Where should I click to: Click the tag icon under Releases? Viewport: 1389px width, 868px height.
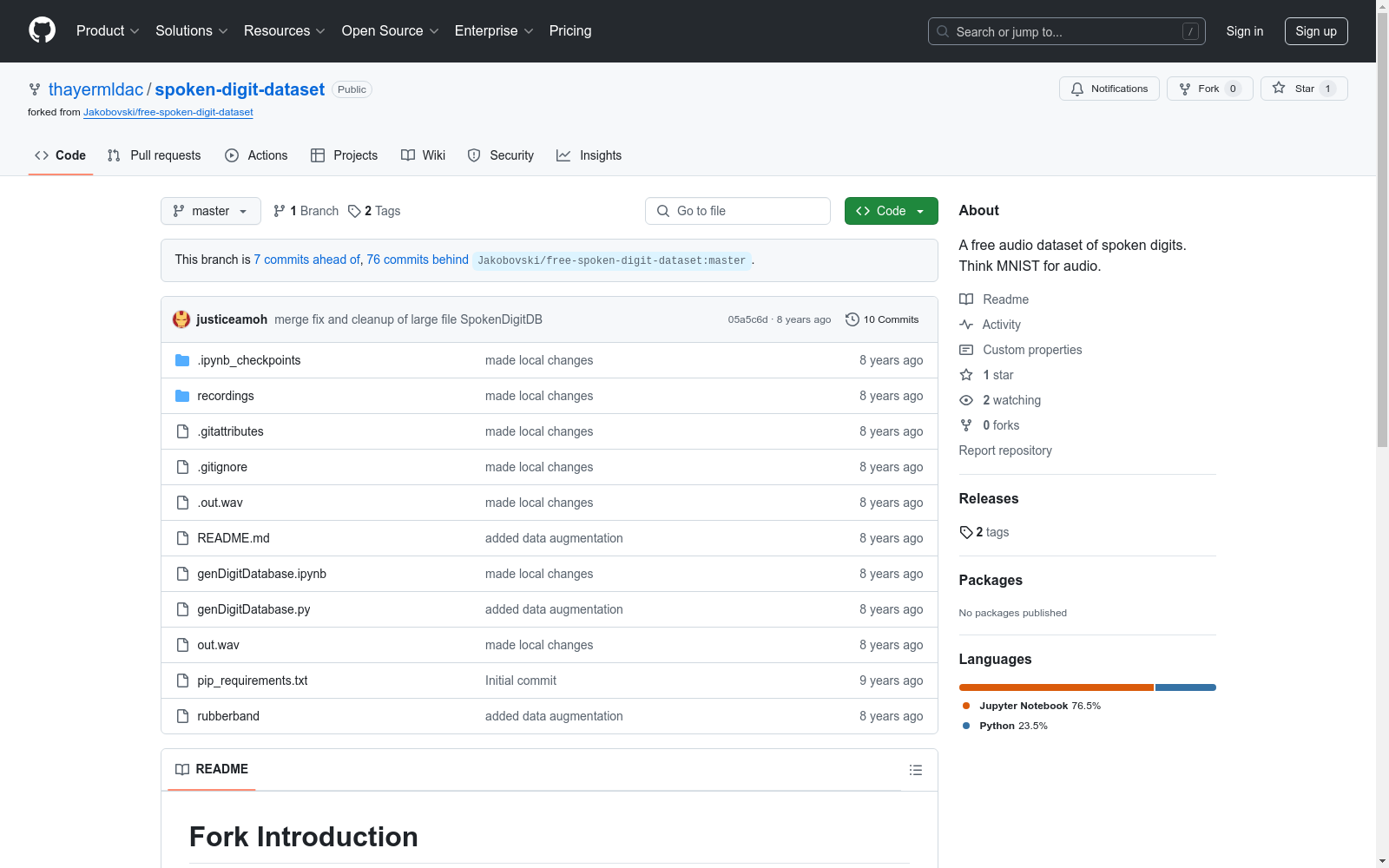[966, 532]
